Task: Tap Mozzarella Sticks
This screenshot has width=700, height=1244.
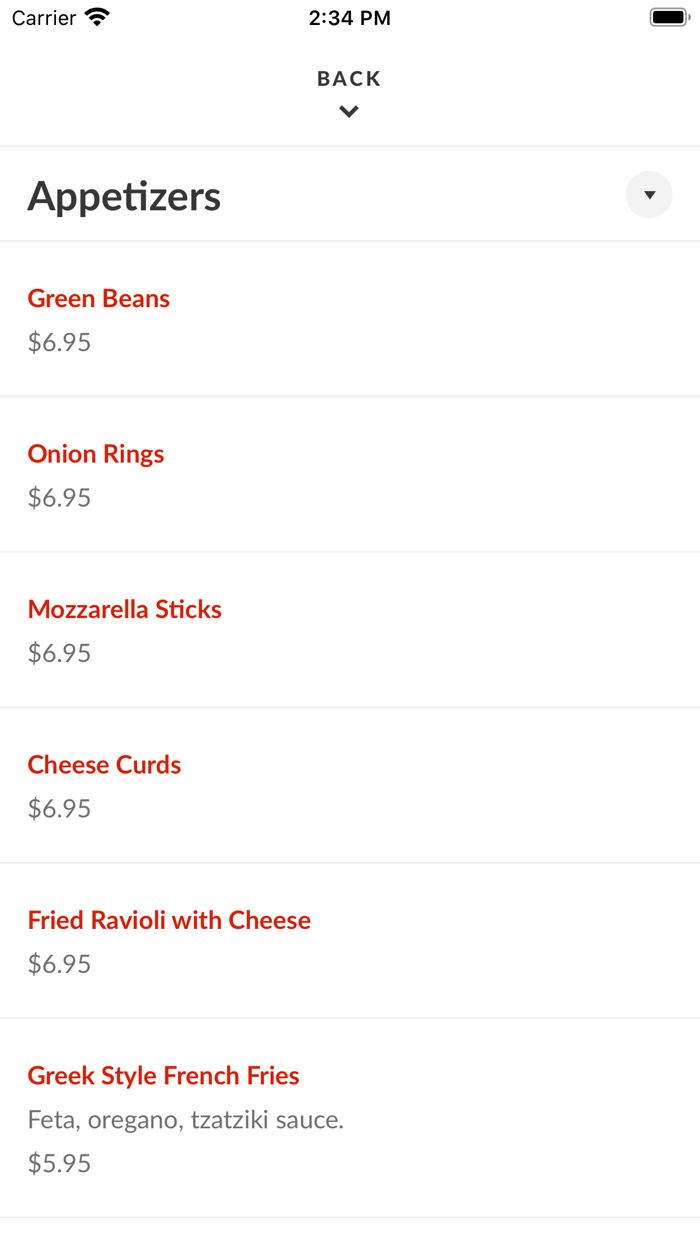Action: click(124, 609)
